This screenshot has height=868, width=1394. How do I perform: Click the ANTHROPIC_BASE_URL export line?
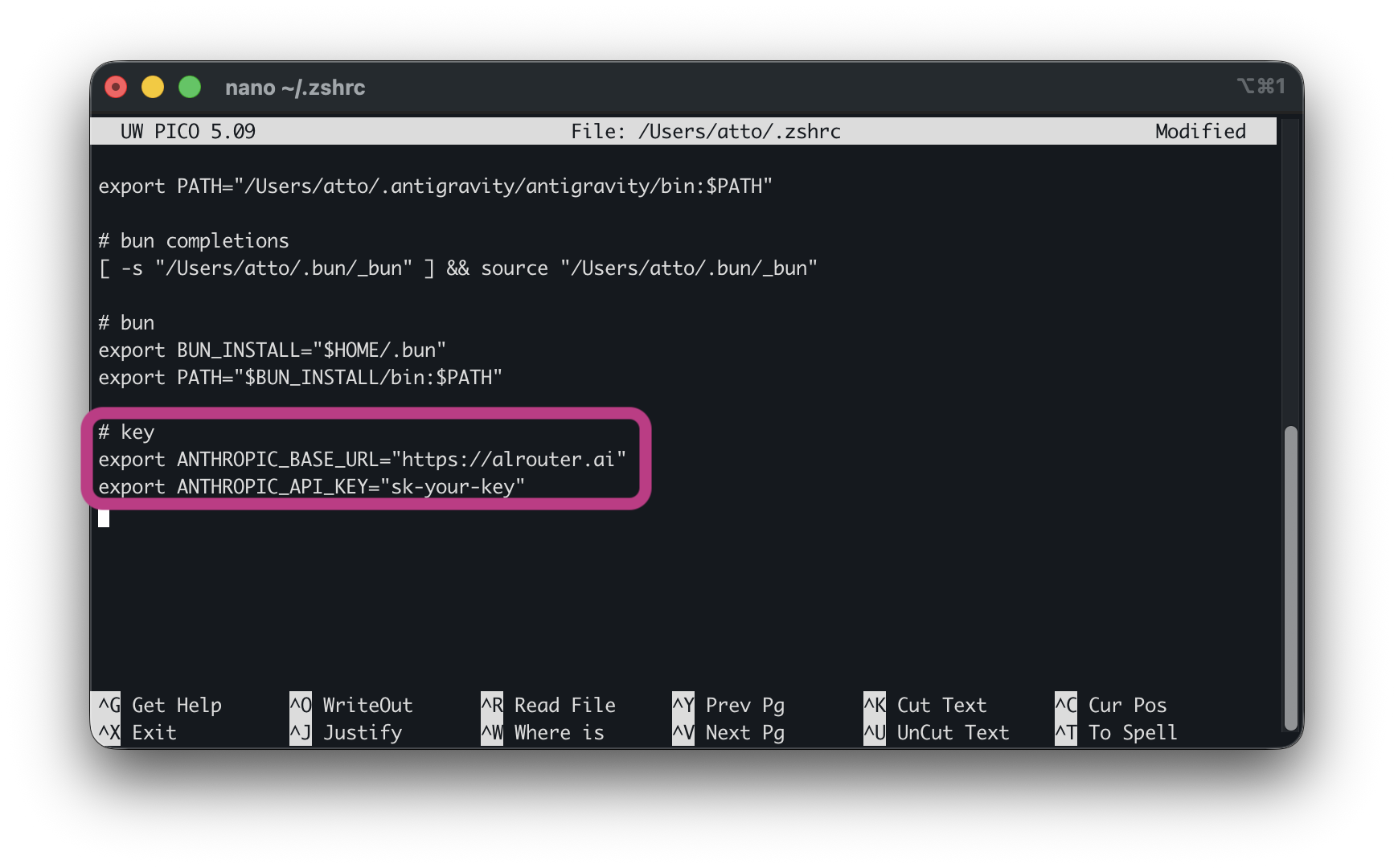pos(362,460)
